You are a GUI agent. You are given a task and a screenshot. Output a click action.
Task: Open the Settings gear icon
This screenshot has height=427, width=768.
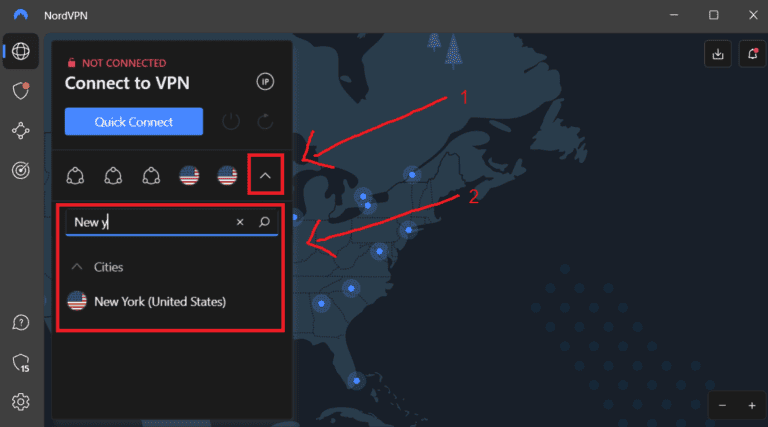click(x=19, y=401)
